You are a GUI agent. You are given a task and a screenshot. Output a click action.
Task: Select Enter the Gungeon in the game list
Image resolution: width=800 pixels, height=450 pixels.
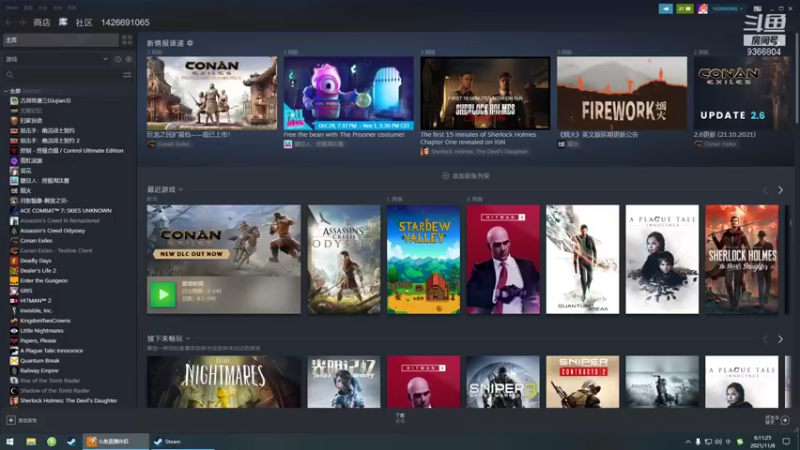(44, 281)
